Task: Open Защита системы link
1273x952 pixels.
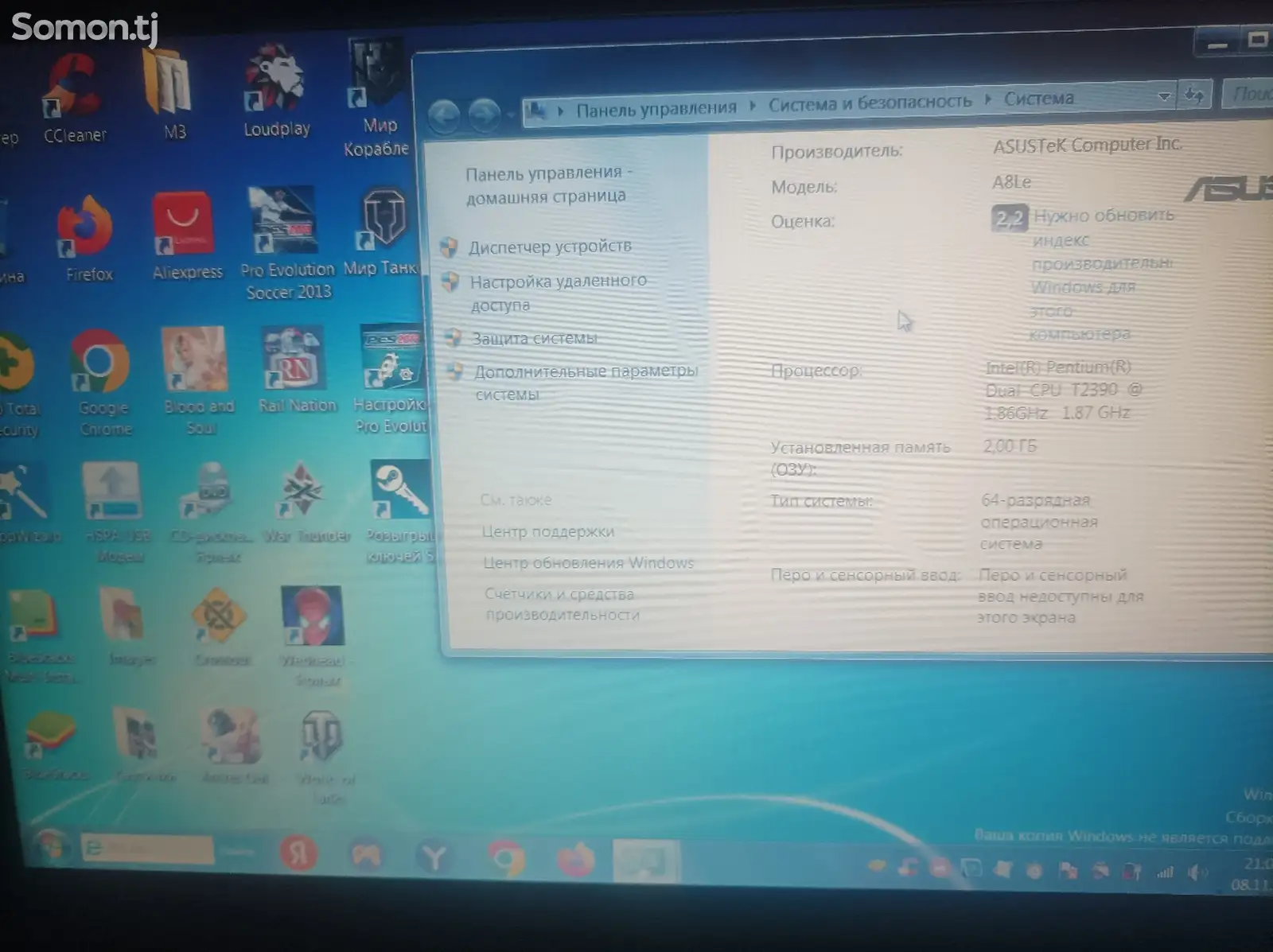Action: pos(534,338)
